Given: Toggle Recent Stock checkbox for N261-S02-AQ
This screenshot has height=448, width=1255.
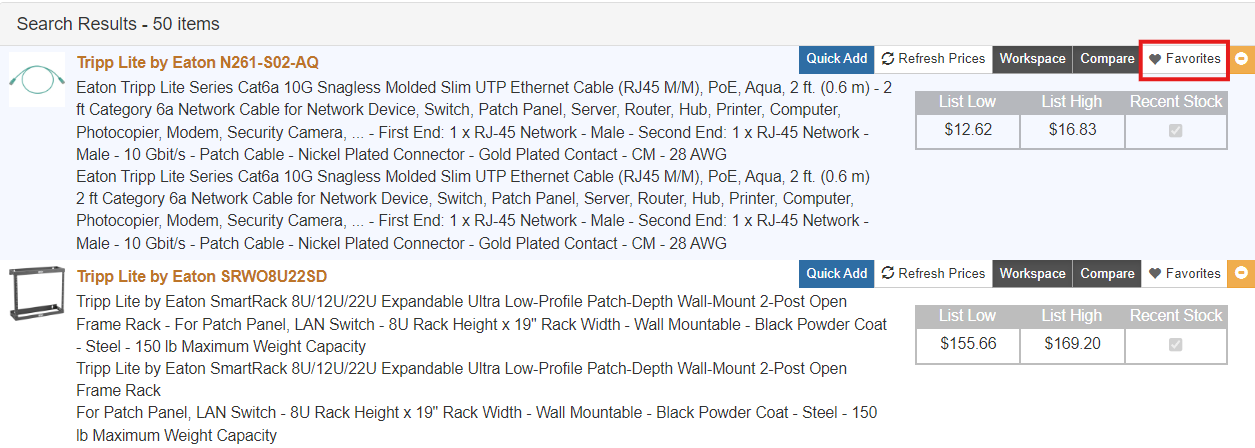Looking at the screenshot, I should (x=1175, y=130).
